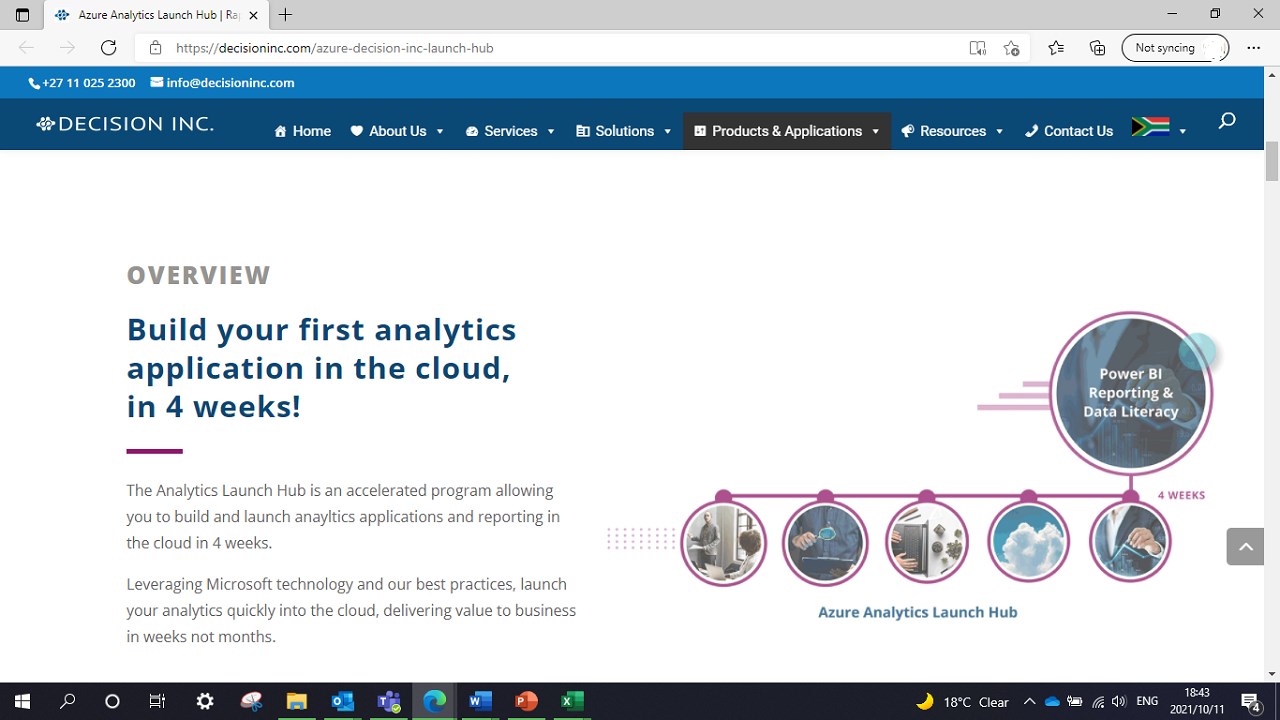This screenshot has width=1280, height=720.
Task: Go to Home menu item
Action: [302, 131]
